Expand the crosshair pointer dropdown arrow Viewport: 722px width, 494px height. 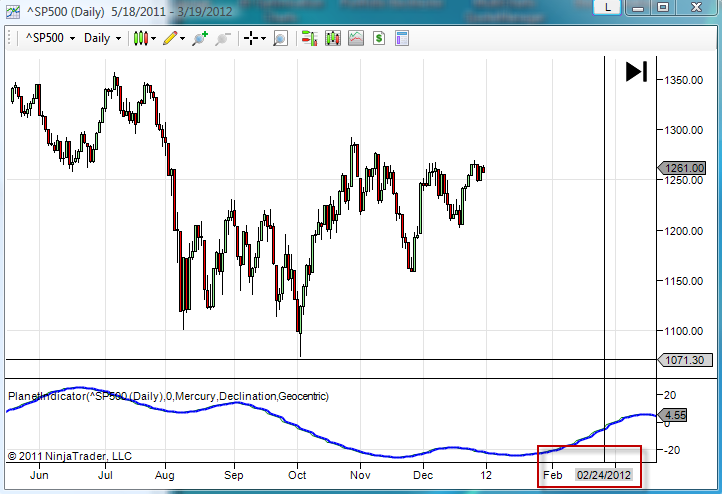(x=263, y=38)
